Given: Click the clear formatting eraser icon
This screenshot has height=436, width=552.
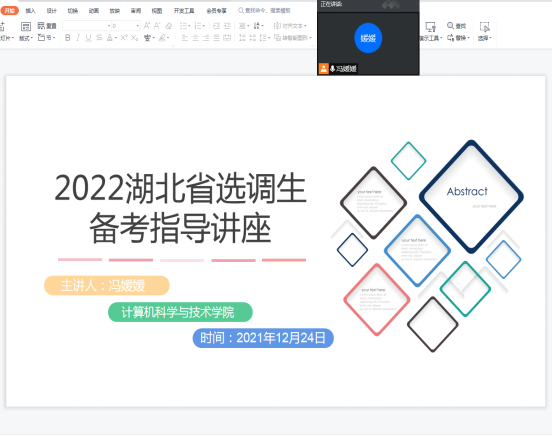Looking at the screenshot, I should tap(169, 26).
